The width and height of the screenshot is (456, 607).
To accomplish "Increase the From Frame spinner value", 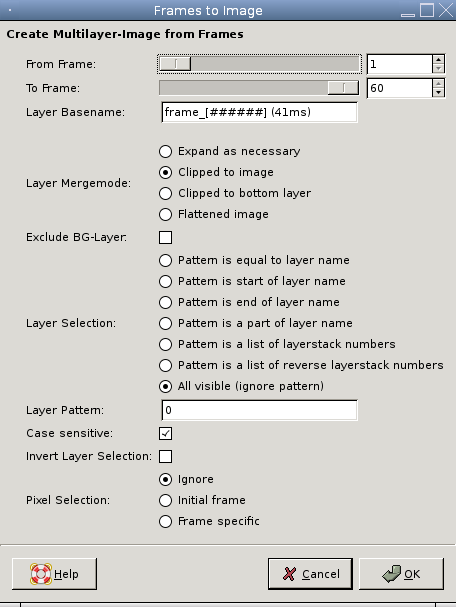I will [x=438, y=59].
